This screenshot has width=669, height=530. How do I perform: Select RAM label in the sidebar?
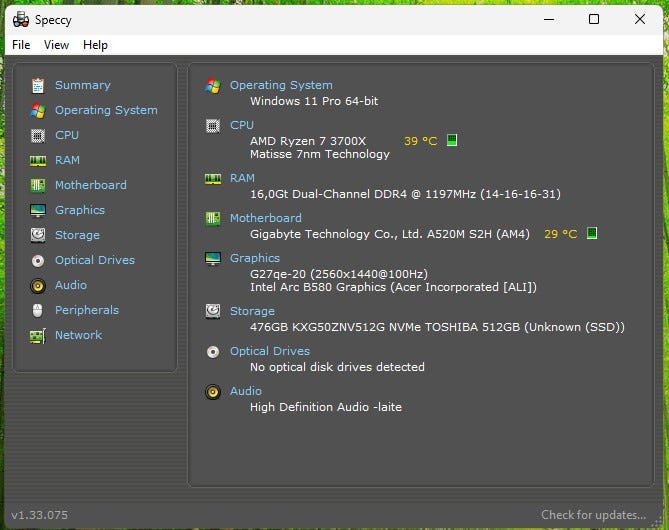(x=67, y=160)
